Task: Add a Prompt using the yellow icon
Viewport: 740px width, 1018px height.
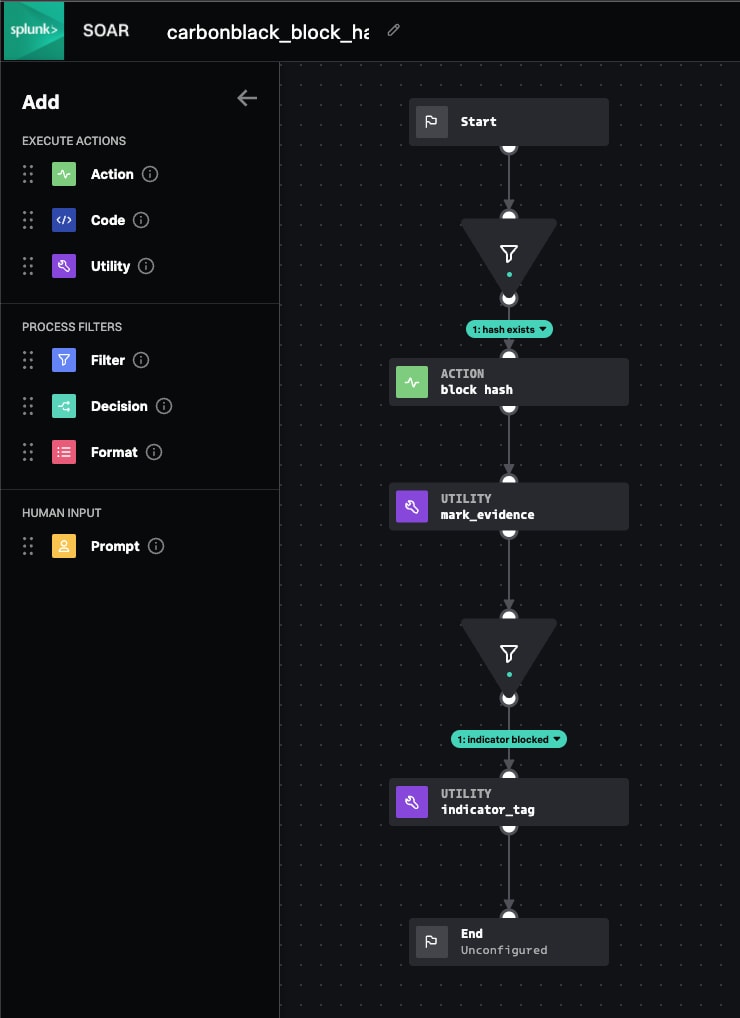Action: tap(64, 546)
